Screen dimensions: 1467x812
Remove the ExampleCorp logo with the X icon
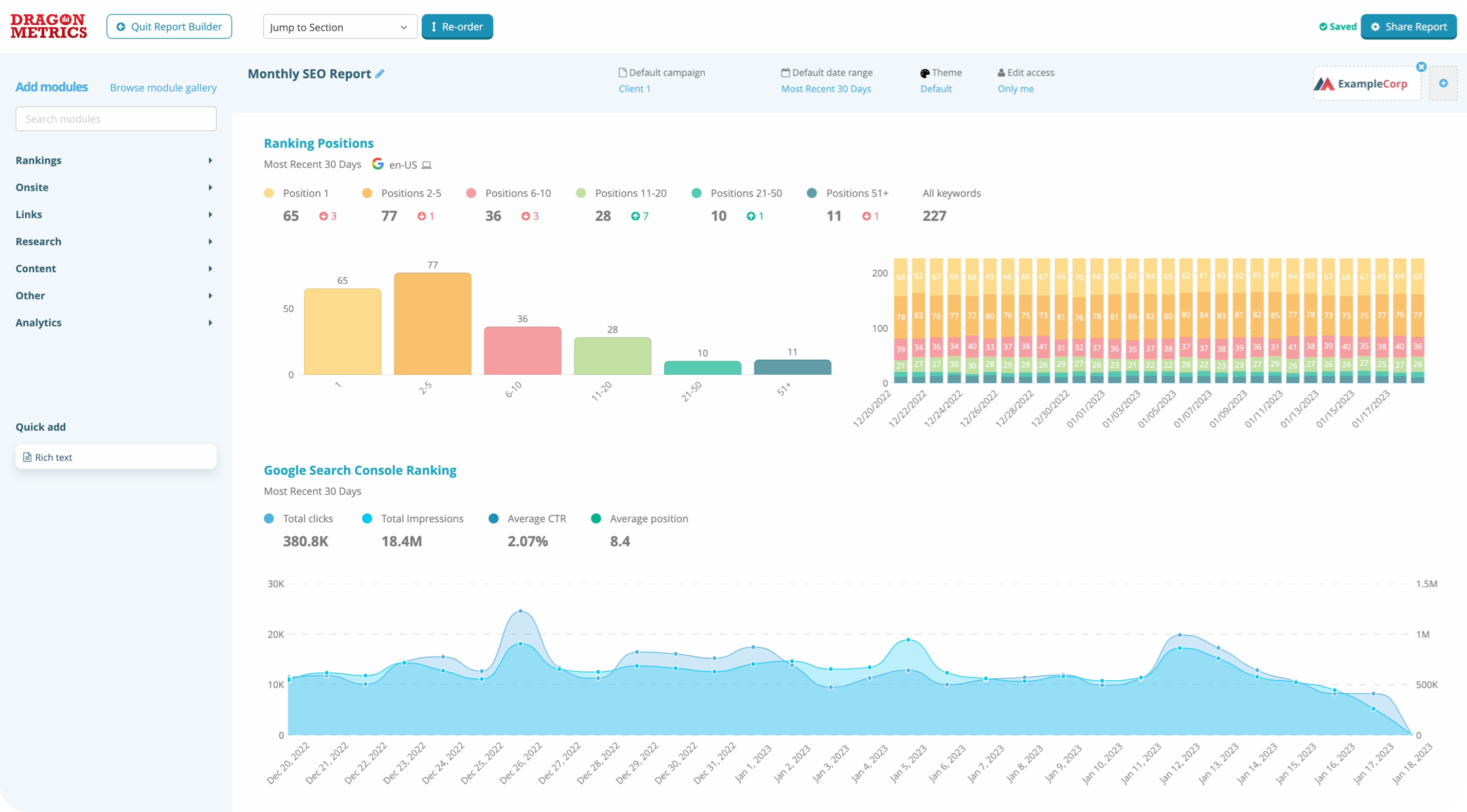1421,67
